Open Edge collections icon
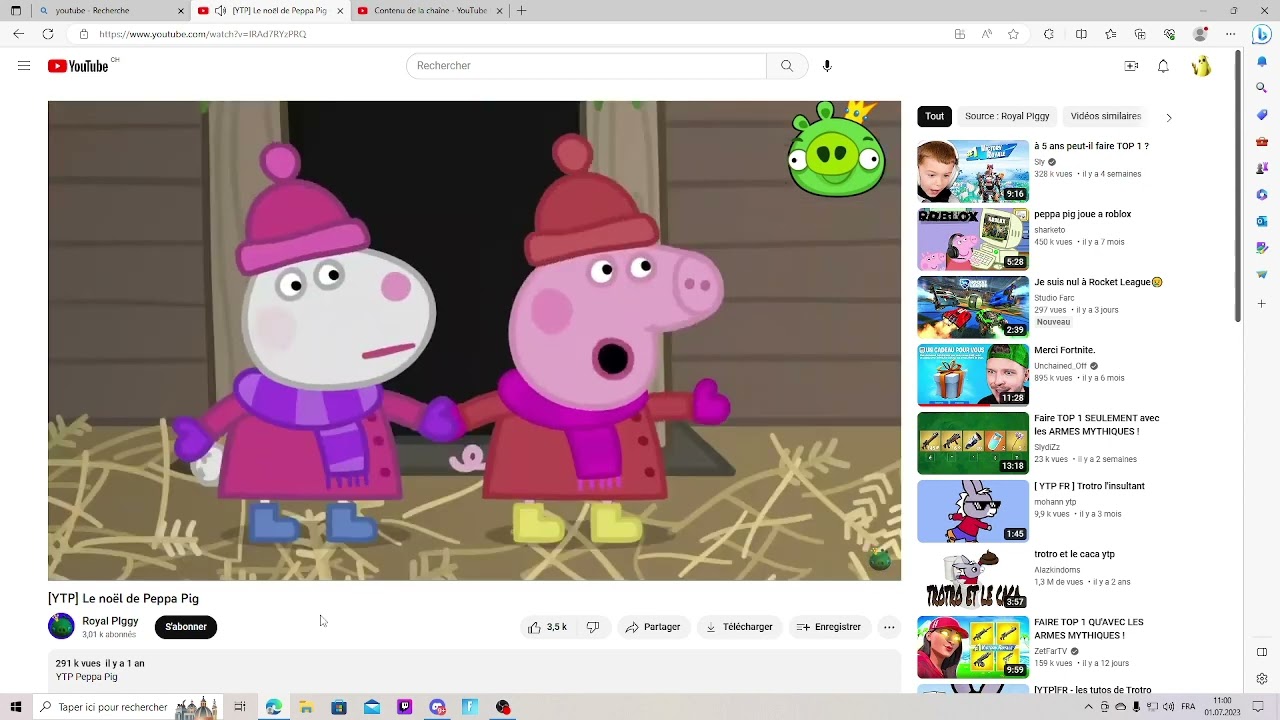This screenshot has height=720, width=1280. point(1140,34)
